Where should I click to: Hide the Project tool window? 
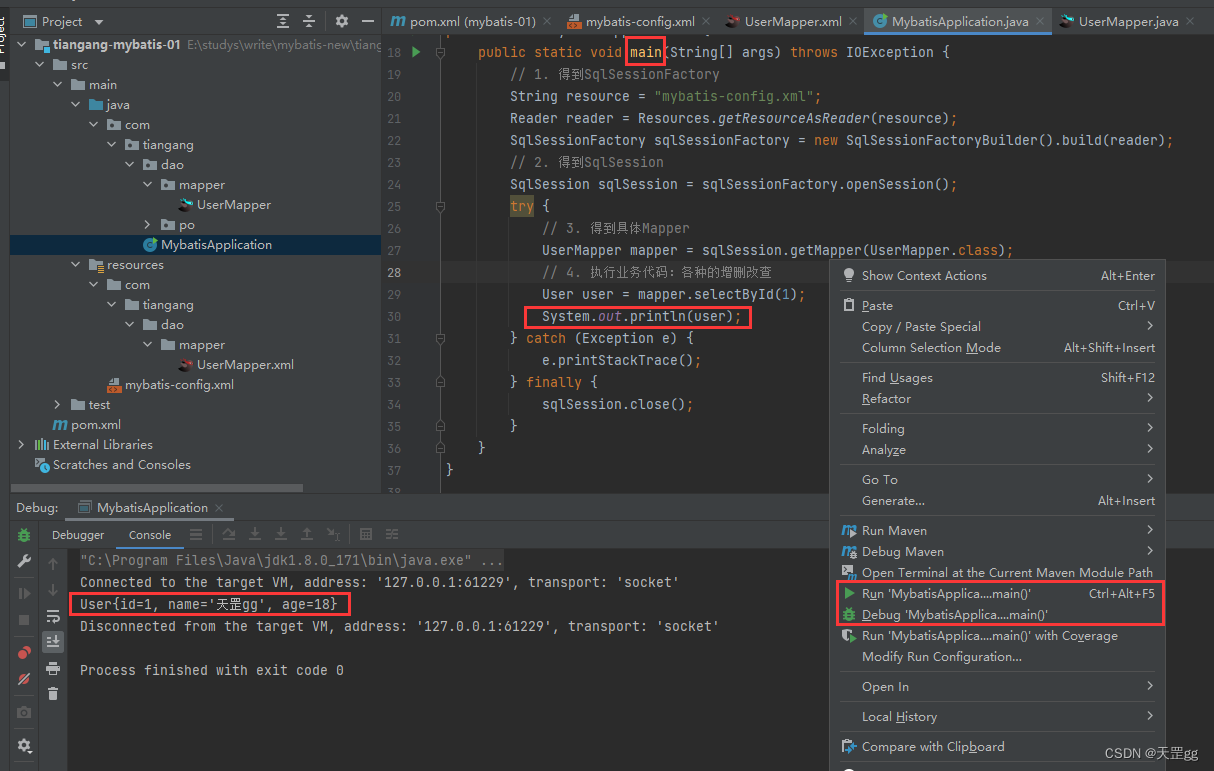pos(367,21)
